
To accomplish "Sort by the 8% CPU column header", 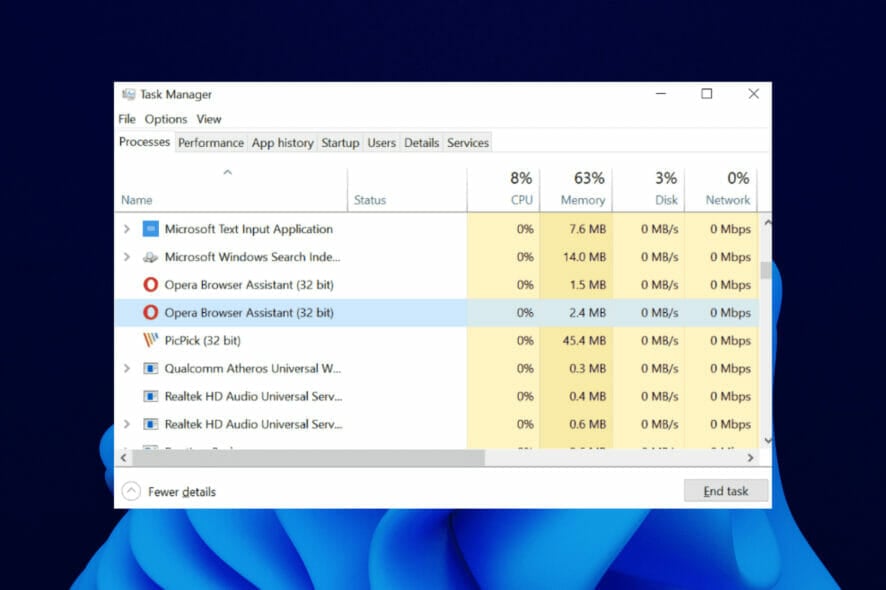I will pyautogui.click(x=503, y=190).
